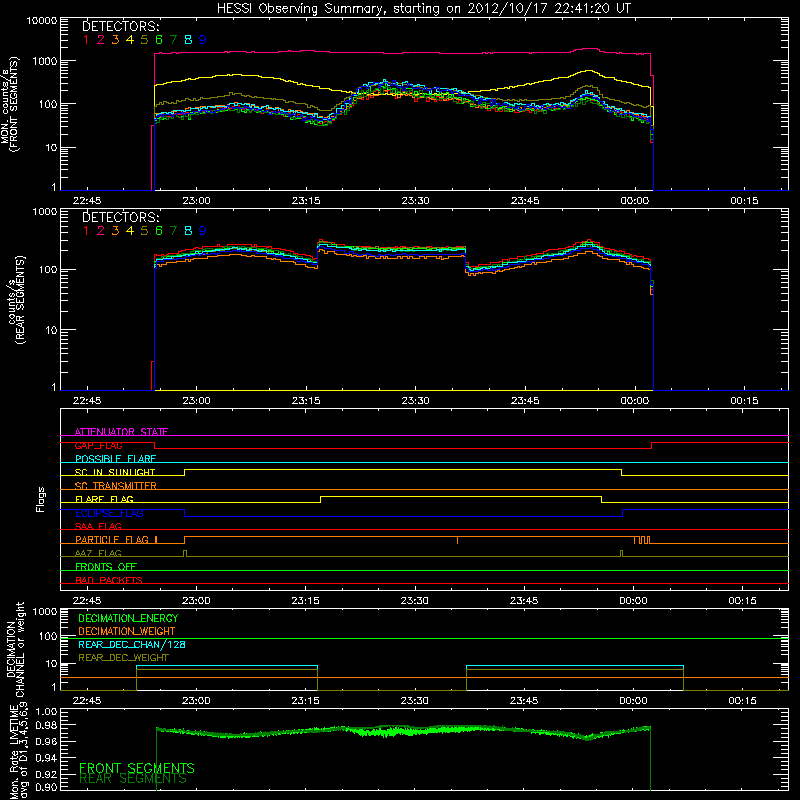Click the 0.94 value on livetime axis
This screenshot has width=800, height=800.
pos(46,758)
